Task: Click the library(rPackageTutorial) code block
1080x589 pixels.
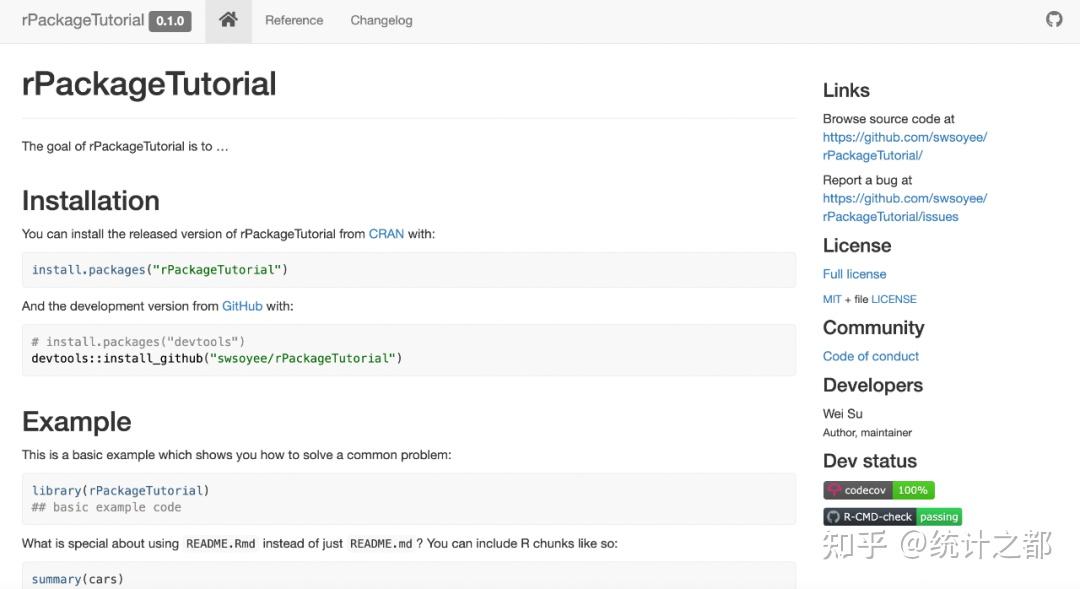Action: 408,499
